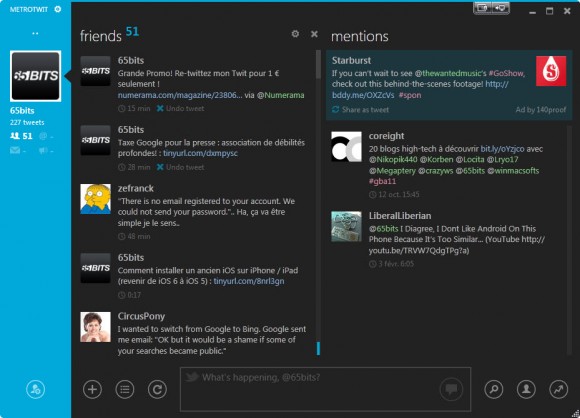580x418 pixels.
Task: Click the add column plus button
Action: (x=92, y=389)
